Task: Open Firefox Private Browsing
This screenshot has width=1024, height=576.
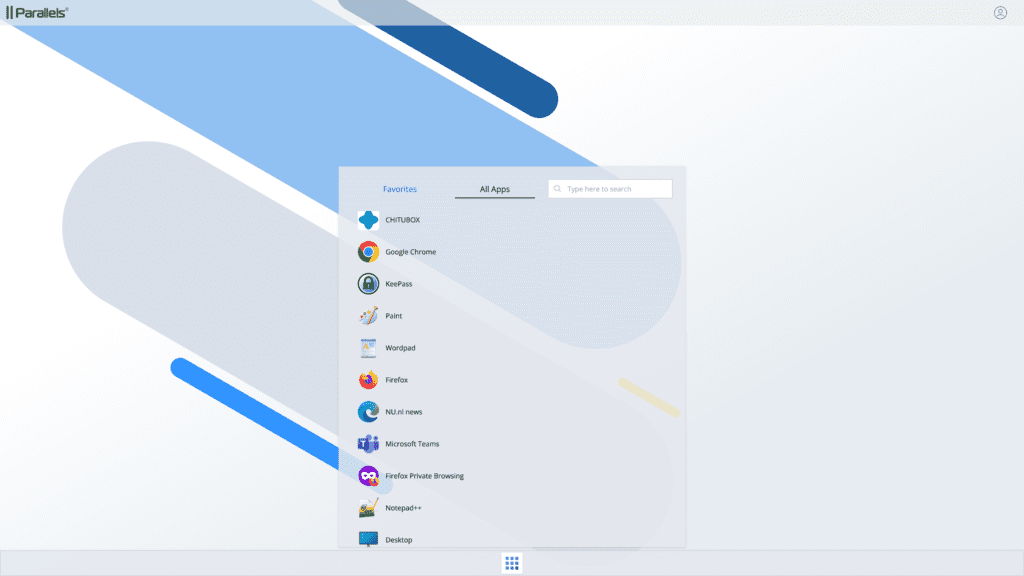Action: (423, 475)
